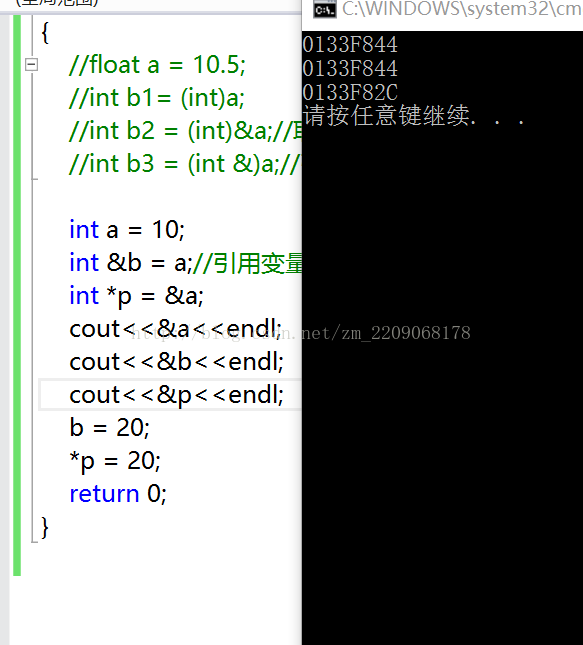Click the comment line //float a = 10.5;

[x=158, y=65]
